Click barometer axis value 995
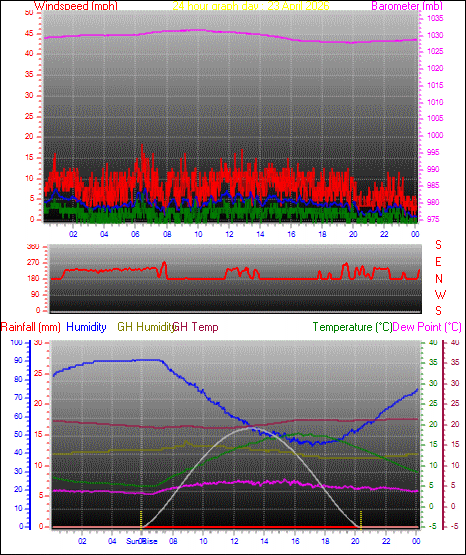Image resolution: width=466 pixels, height=555 pixels. [433, 152]
